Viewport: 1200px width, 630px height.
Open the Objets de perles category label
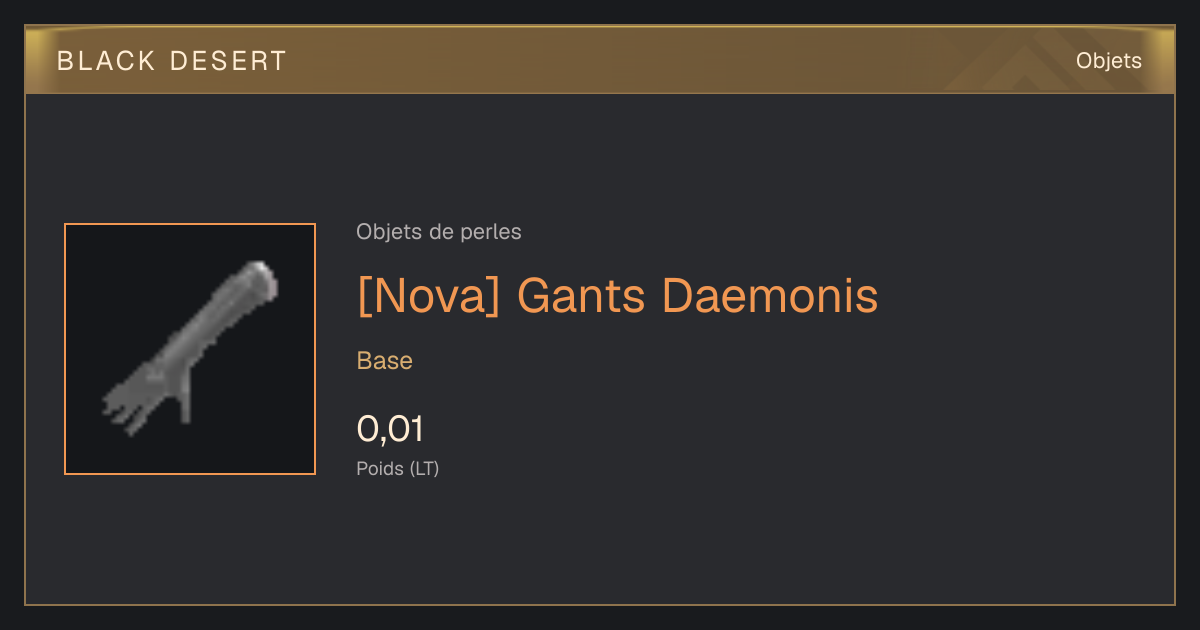(439, 232)
